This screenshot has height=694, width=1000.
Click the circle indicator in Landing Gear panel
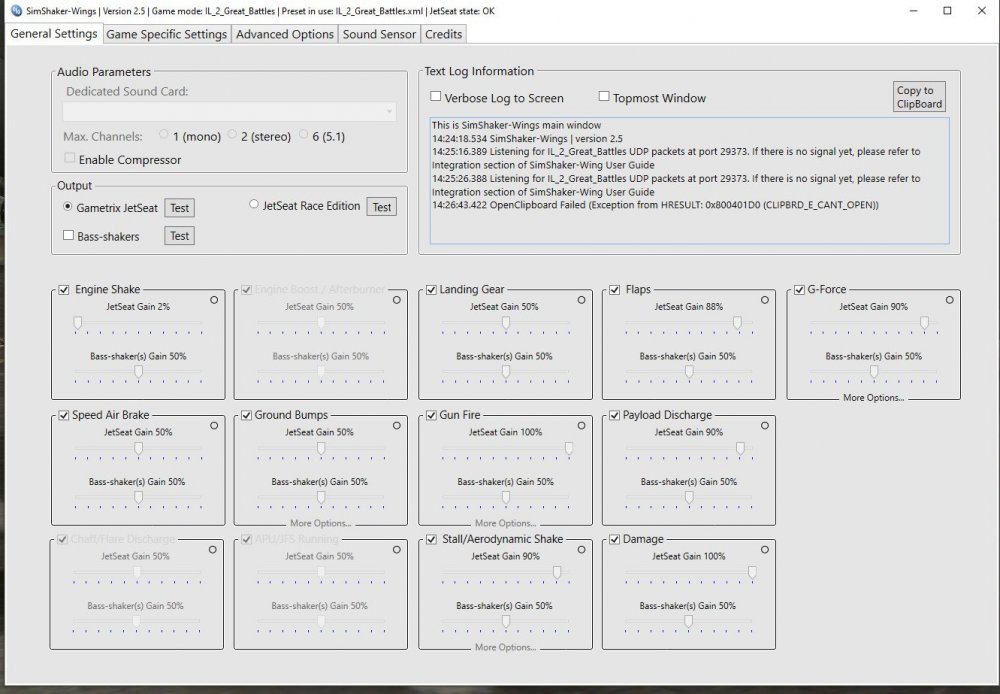click(x=580, y=299)
